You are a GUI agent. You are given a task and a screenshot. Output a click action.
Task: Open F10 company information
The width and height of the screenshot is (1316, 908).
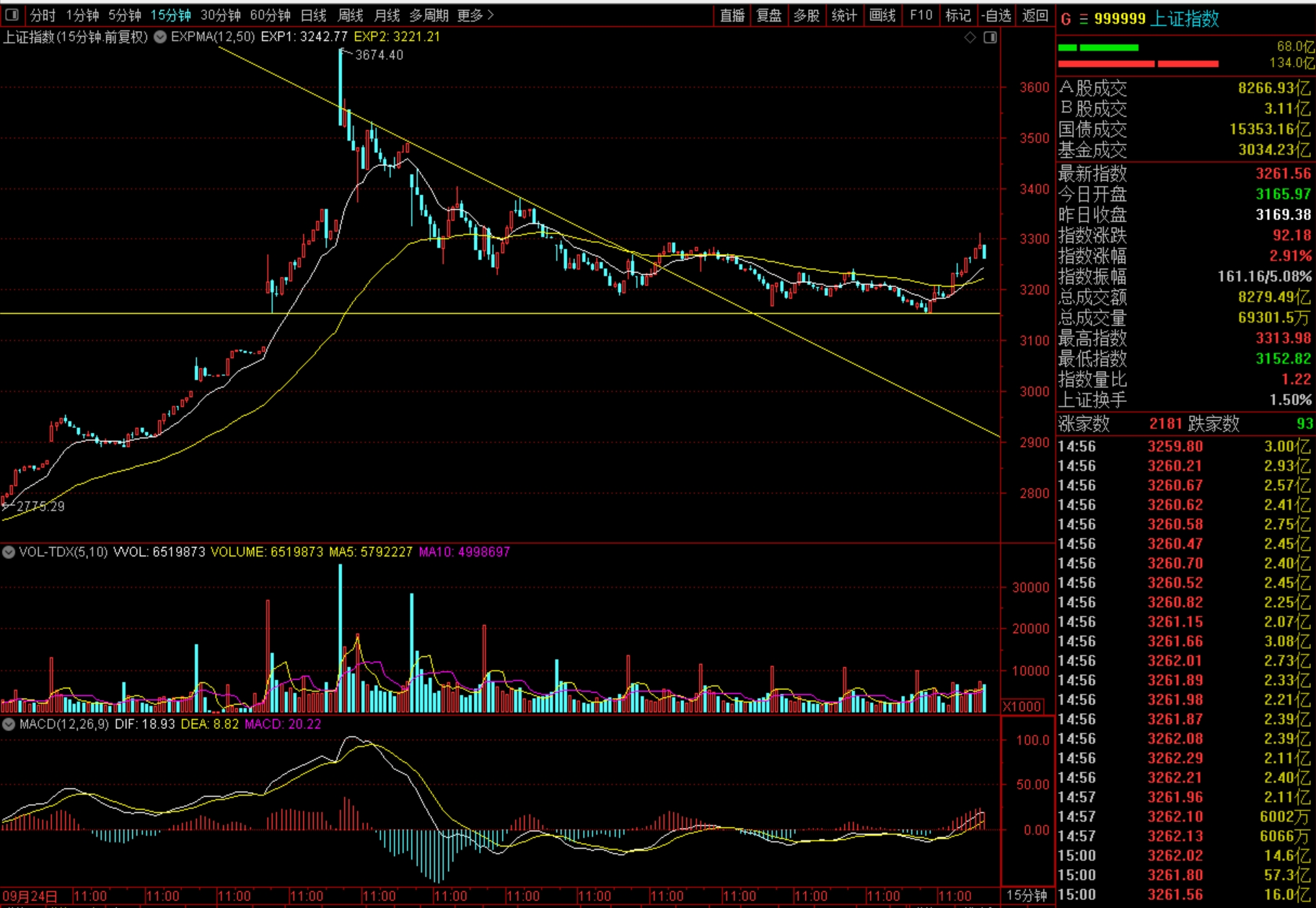click(x=921, y=15)
